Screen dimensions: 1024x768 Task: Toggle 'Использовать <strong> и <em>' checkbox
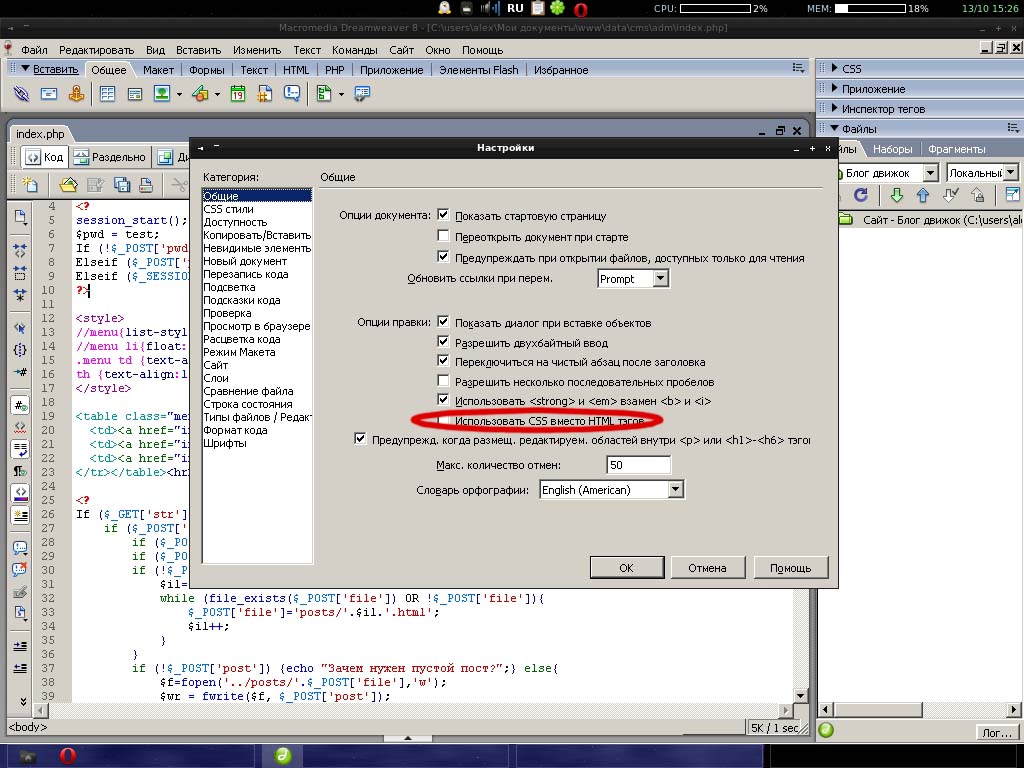click(x=443, y=400)
